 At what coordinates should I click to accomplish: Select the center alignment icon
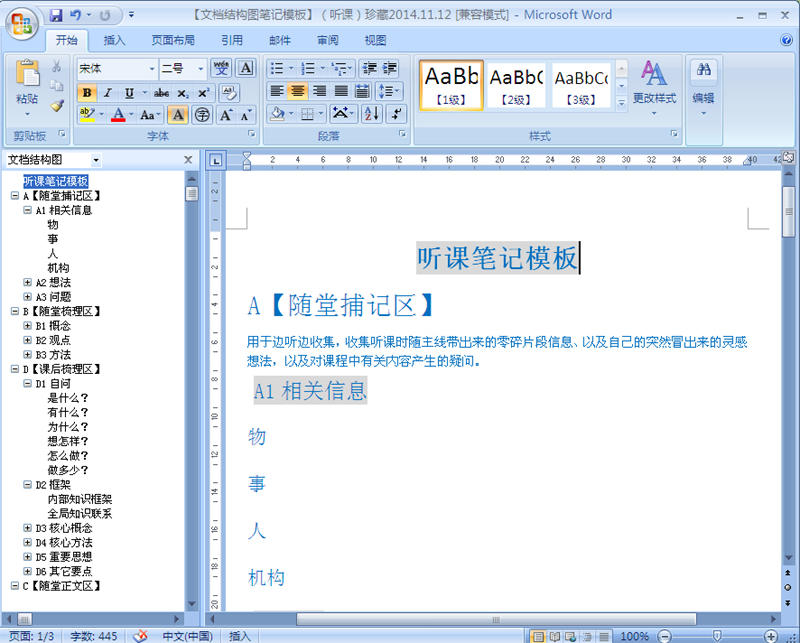click(x=297, y=92)
